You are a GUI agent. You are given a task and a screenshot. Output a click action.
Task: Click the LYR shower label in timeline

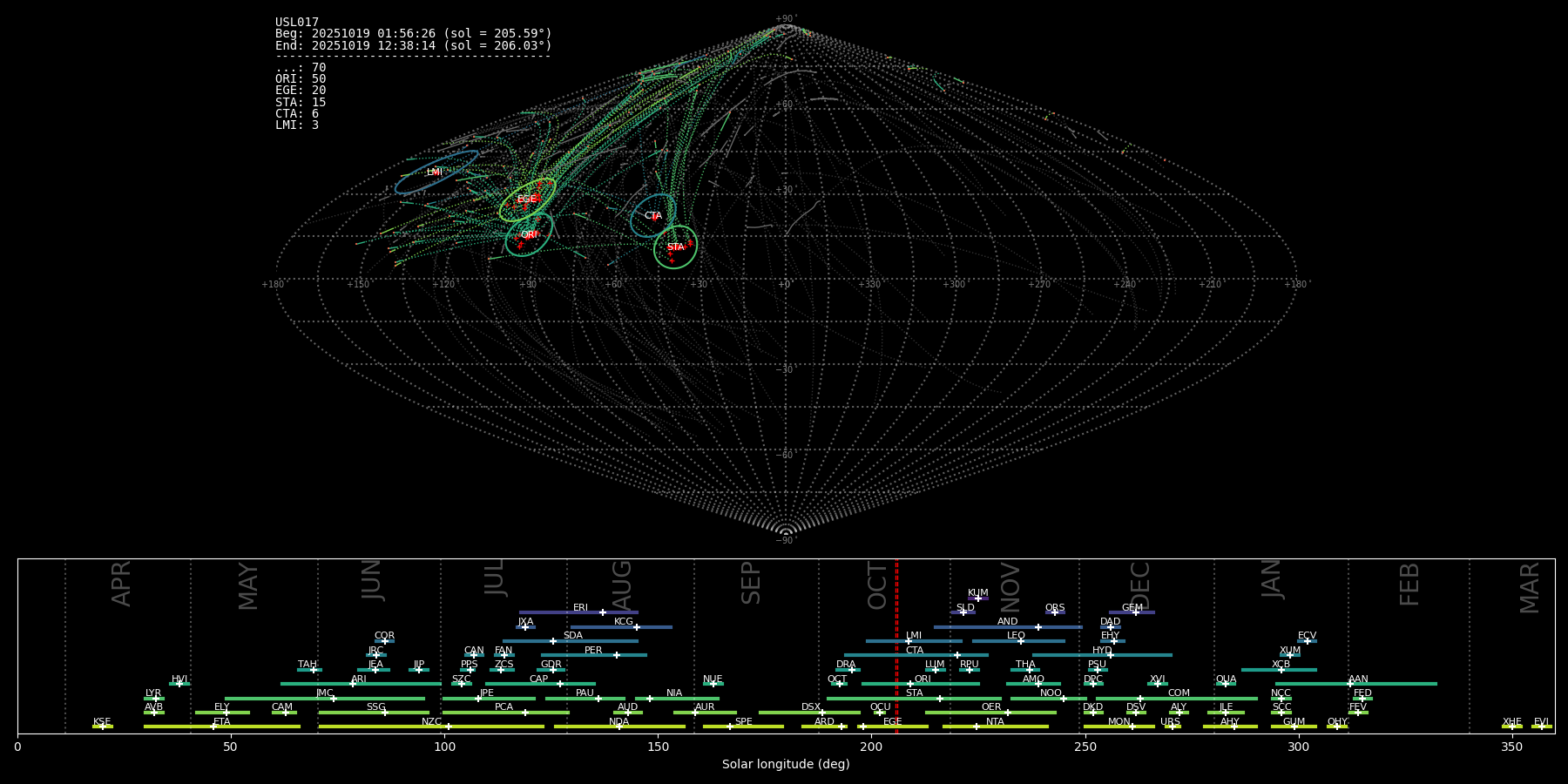coord(153,693)
